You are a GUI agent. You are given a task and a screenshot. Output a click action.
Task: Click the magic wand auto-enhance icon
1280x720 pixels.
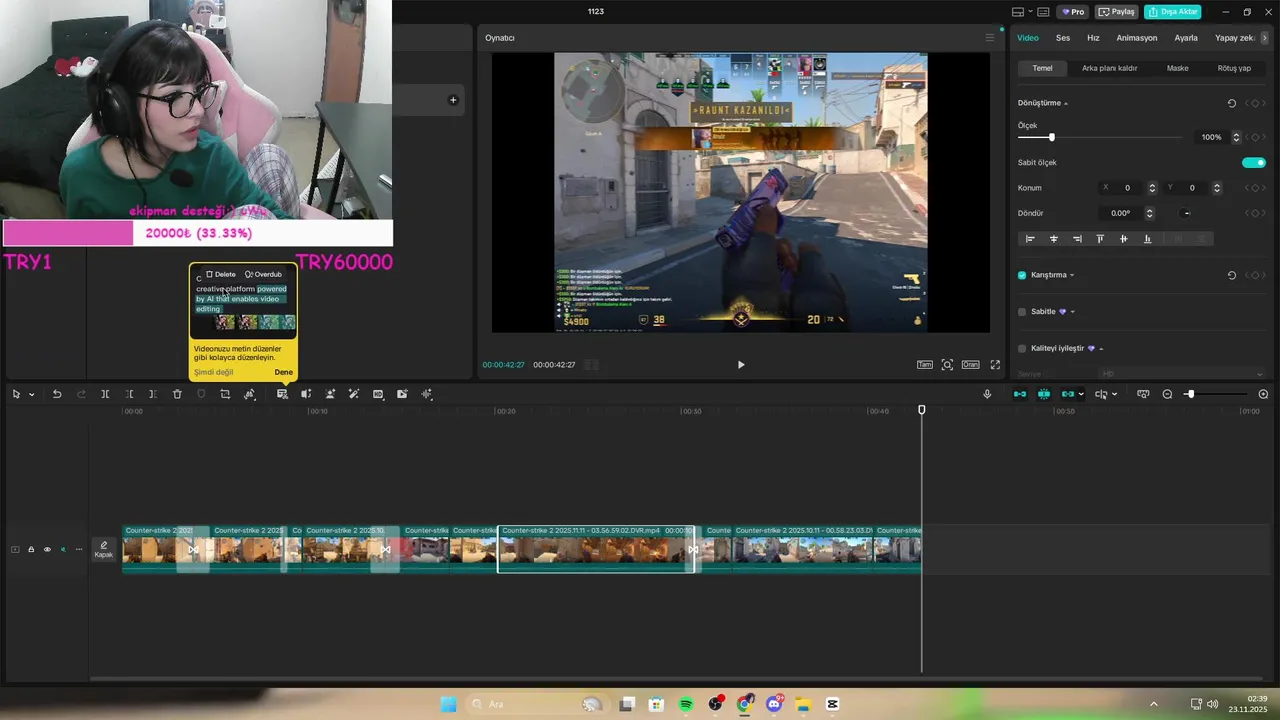point(354,394)
